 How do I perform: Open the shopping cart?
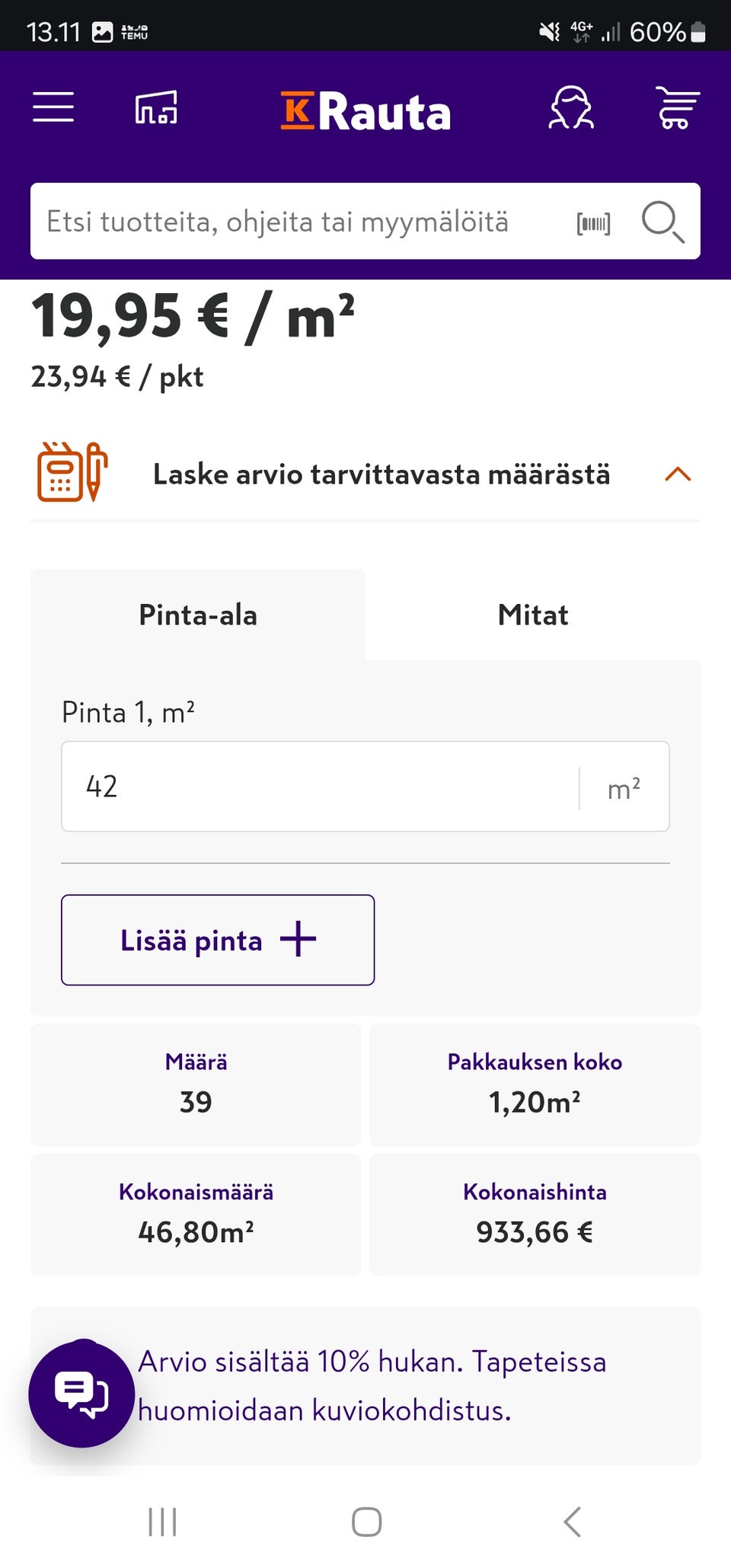676,108
